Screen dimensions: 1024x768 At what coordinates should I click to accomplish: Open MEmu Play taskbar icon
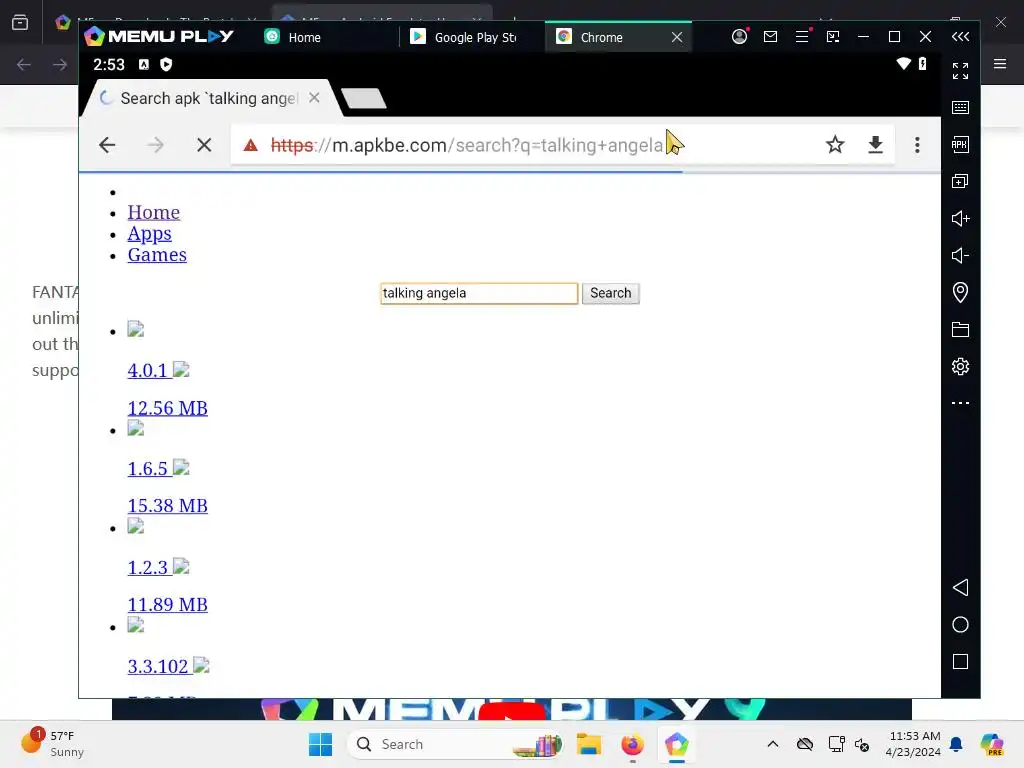677,744
